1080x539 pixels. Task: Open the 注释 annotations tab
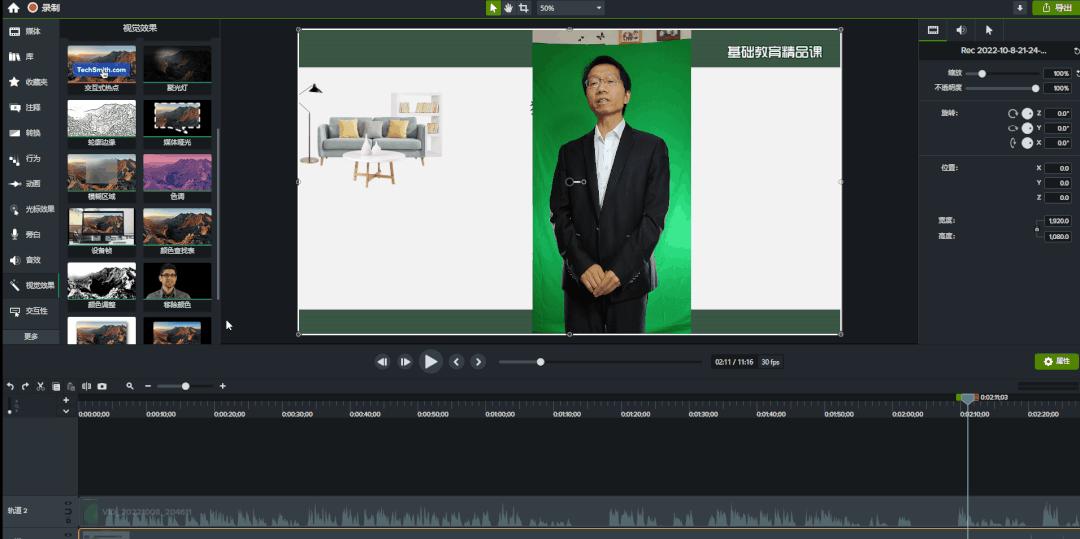pyautogui.click(x=30, y=107)
